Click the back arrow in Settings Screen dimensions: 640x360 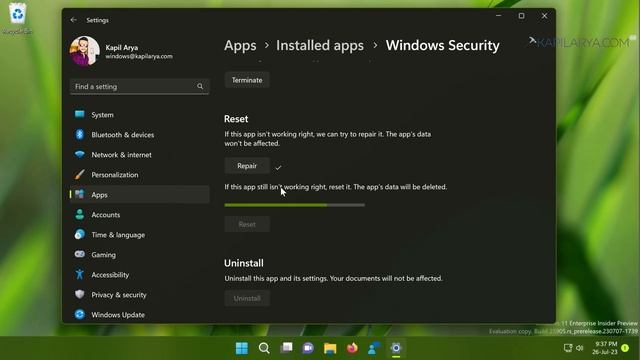(73, 20)
